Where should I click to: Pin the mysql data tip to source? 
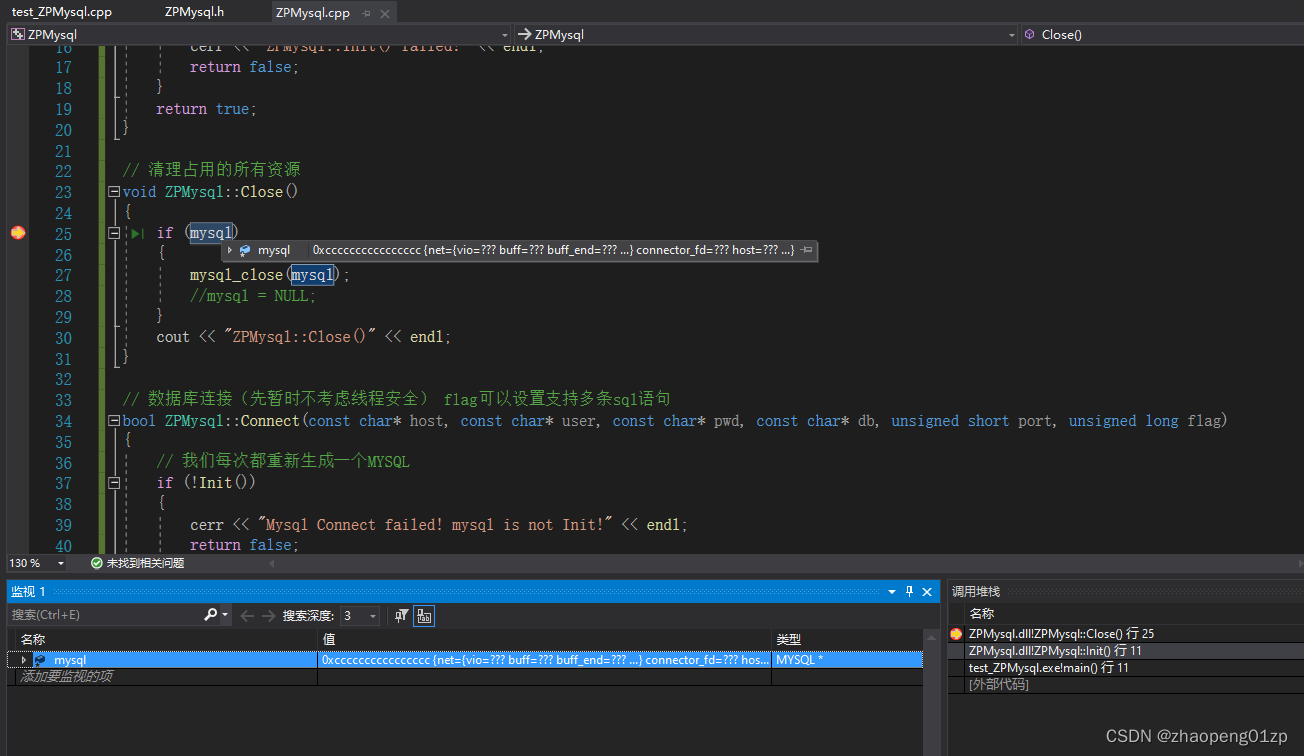pos(806,250)
